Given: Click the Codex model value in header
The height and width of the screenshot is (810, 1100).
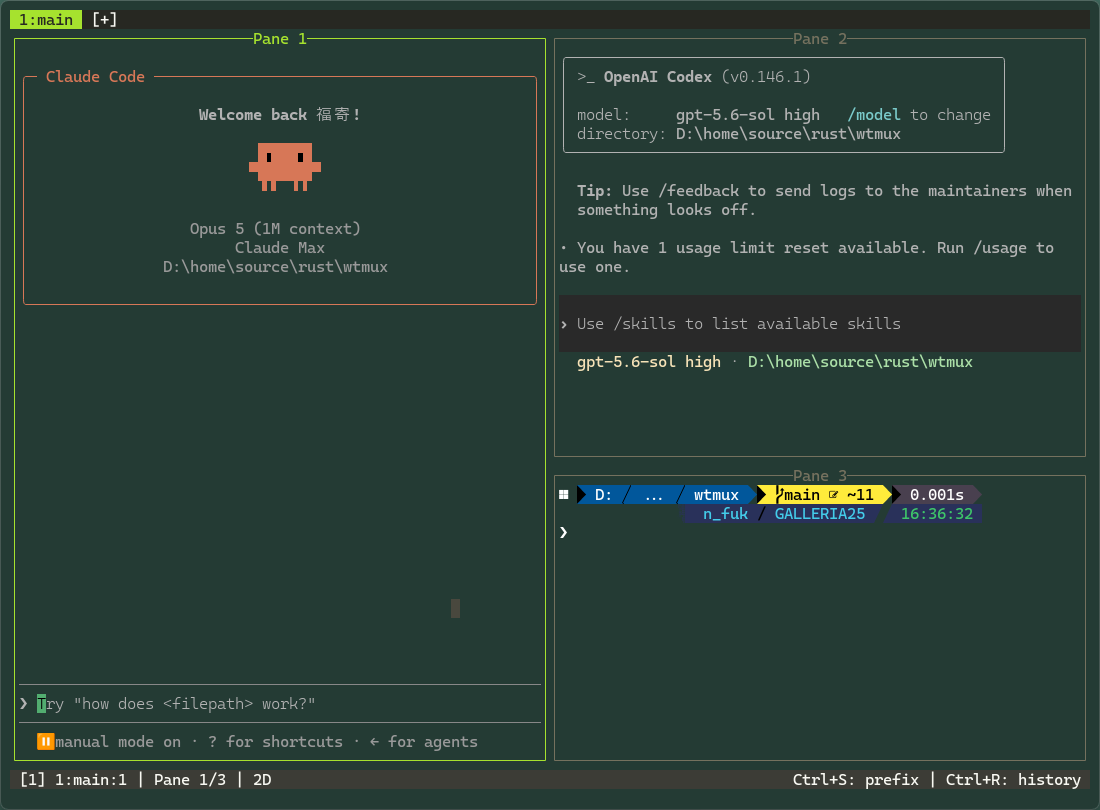Looking at the screenshot, I should tap(748, 114).
